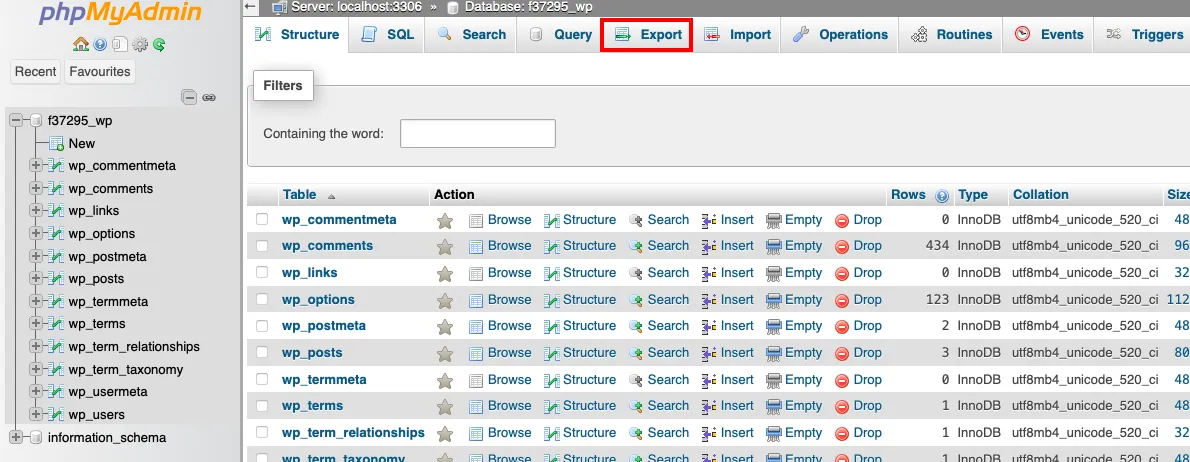The image size is (1190, 462).
Task: Favourite star for wp_commentmeta table
Action: [x=445, y=221]
